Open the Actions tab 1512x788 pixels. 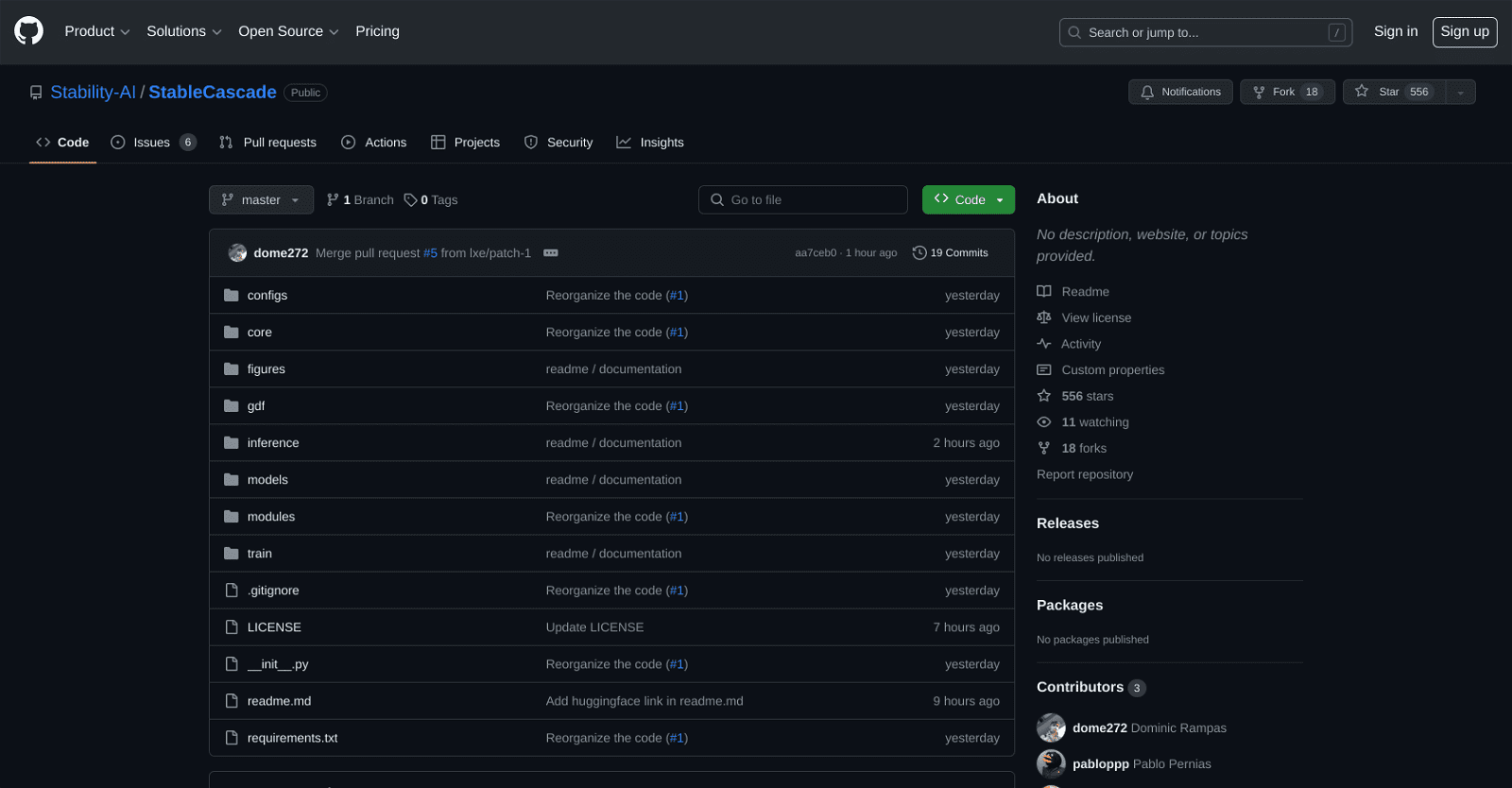click(374, 143)
